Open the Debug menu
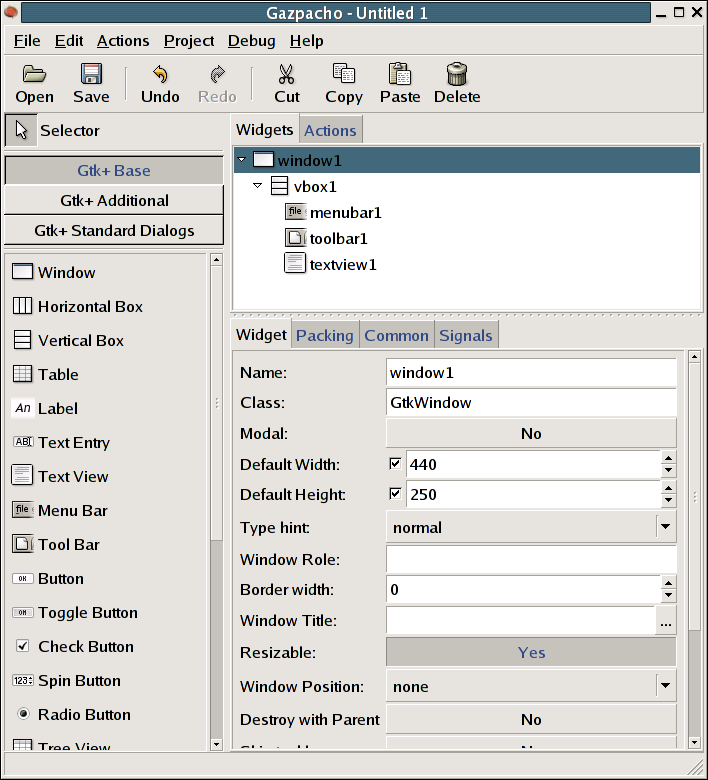This screenshot has width=708, height=780. click(x=251, y=41)
